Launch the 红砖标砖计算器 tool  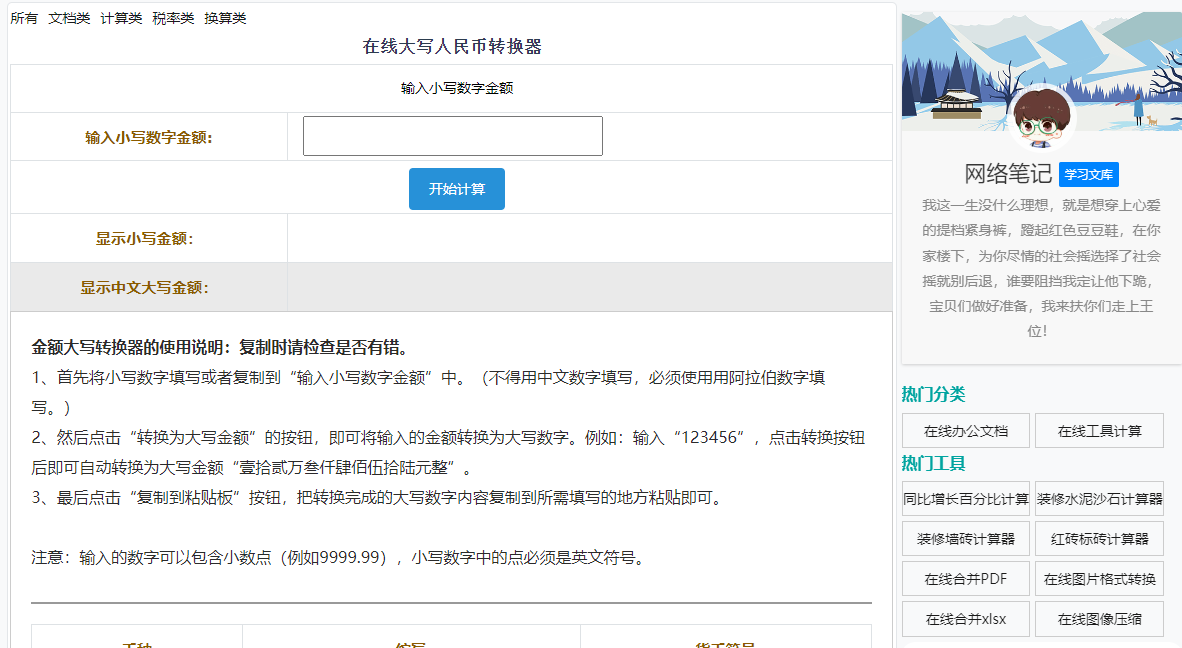pyautogui.click(x=1099, y=539)
